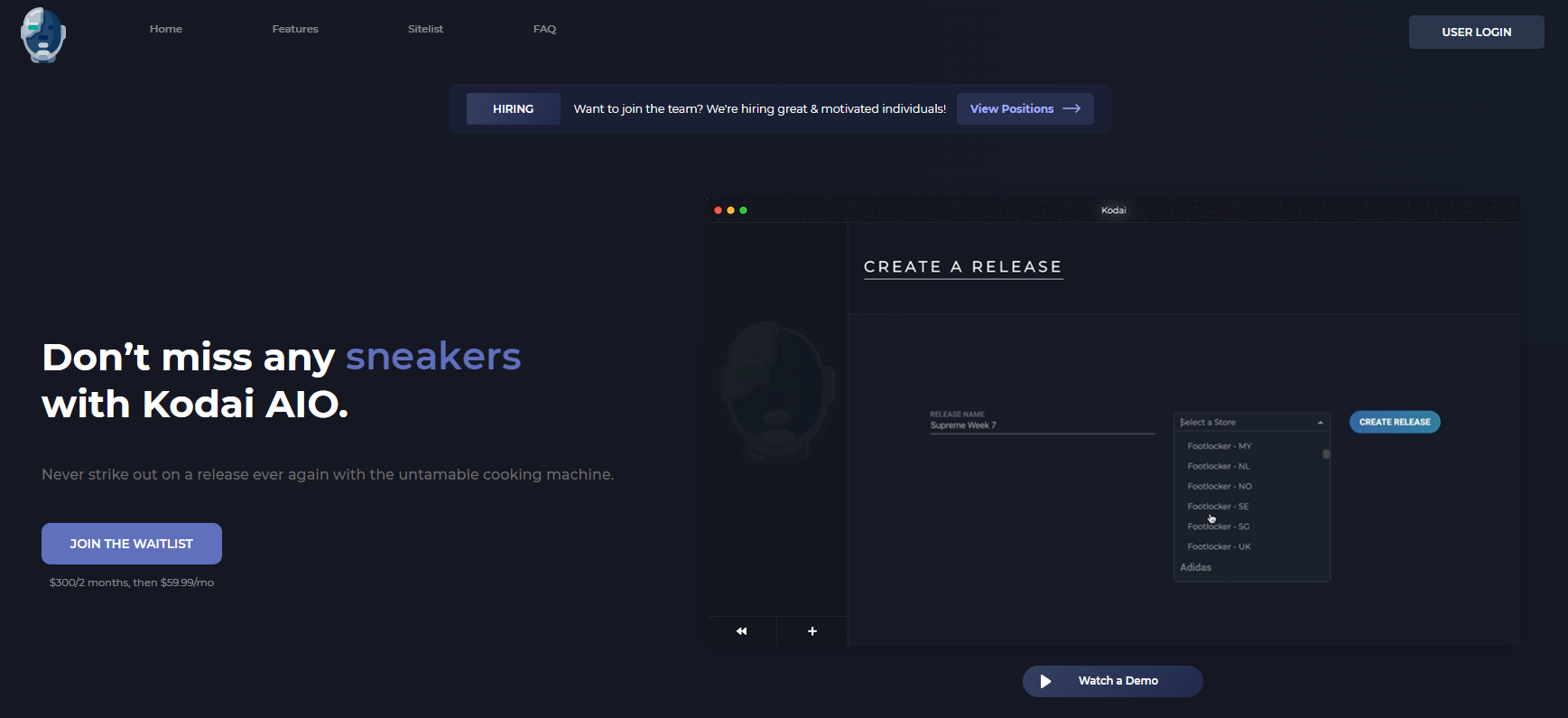The height and width of the screenshot is (718, 1568).
Task: Open the View Positions link
Action: pyautogui.click(x=1025, y=108)
